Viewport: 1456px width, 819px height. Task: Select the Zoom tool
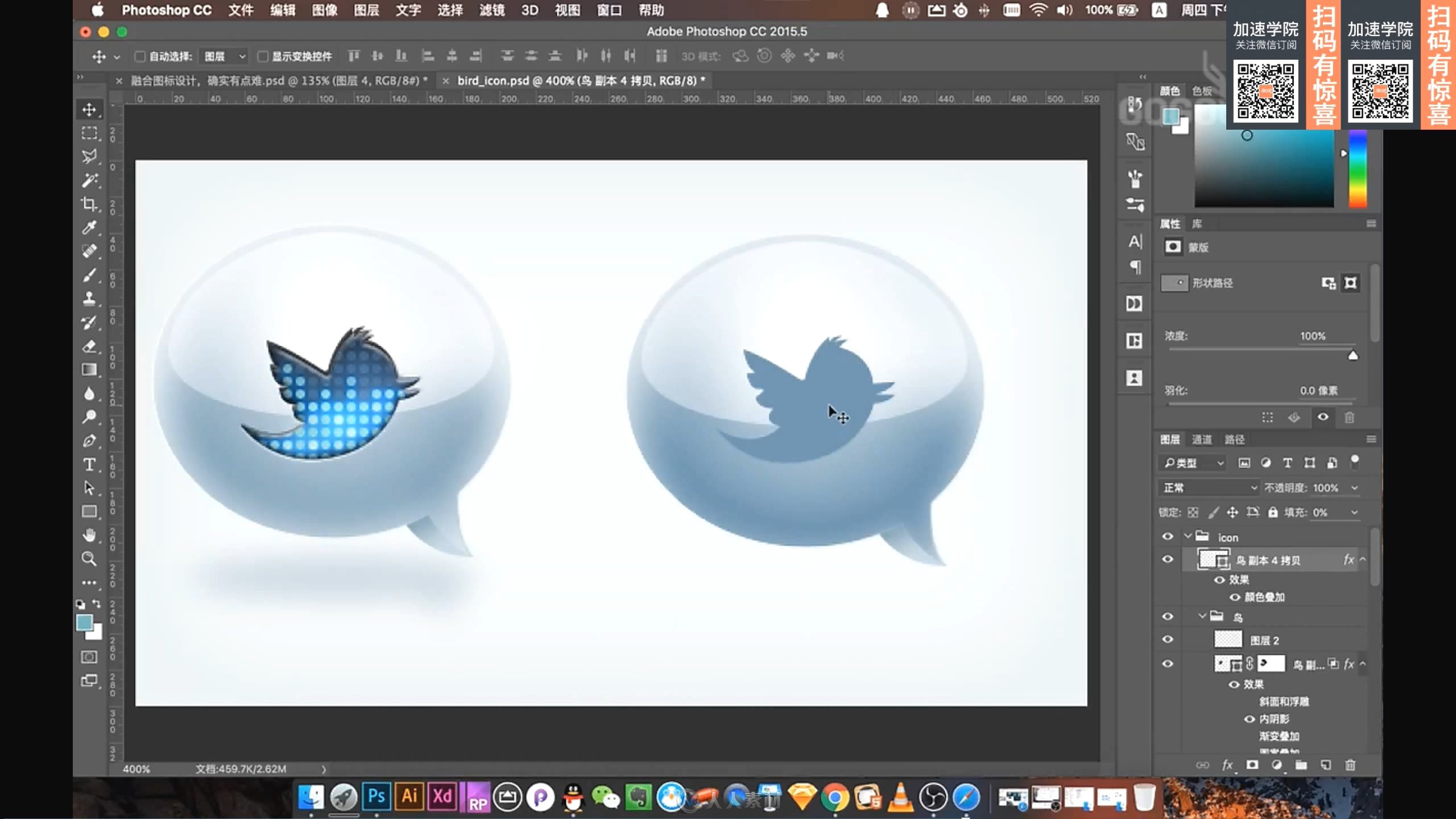(89, 559)
